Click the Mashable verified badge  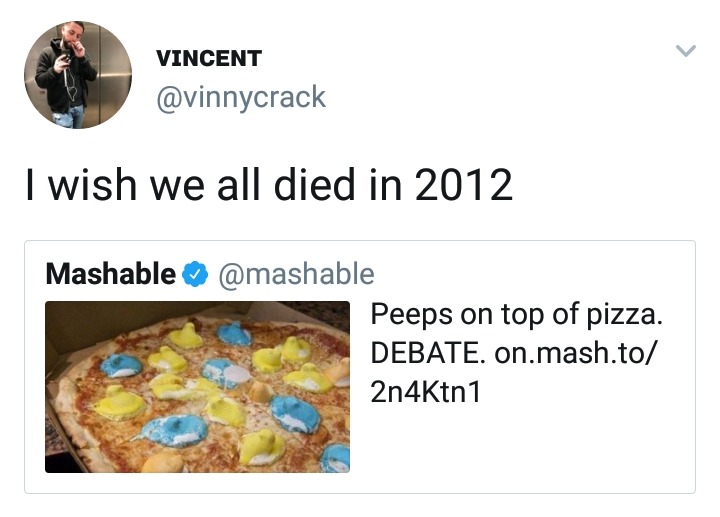point(196,273)
